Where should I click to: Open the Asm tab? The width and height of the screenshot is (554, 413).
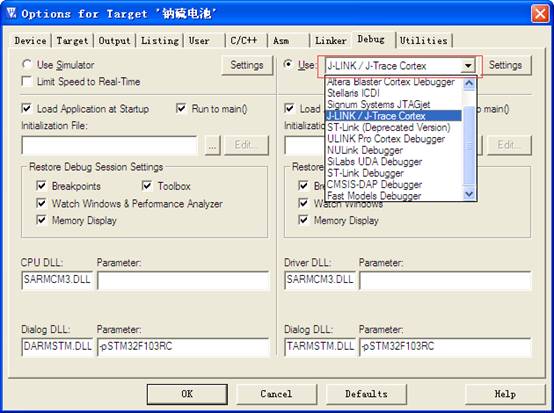click(x=281, y=41)
